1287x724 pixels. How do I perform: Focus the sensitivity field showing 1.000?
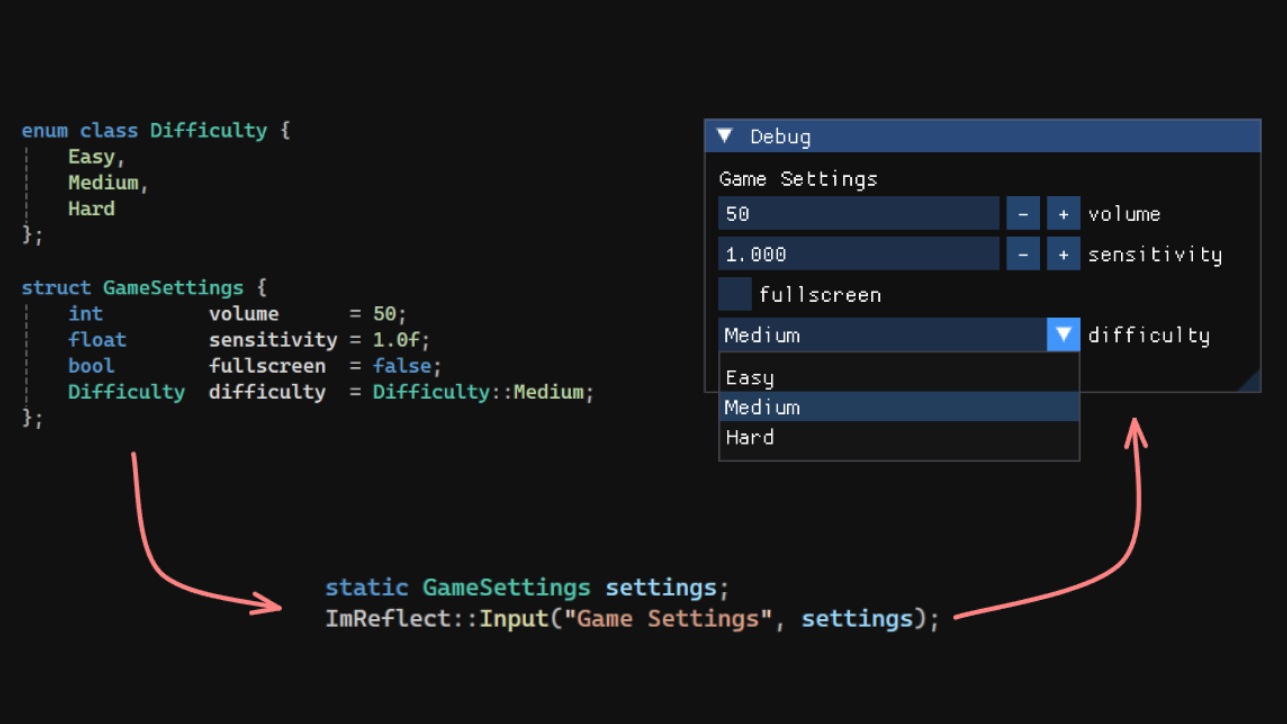pyautogui.click(x=858, y=254)
